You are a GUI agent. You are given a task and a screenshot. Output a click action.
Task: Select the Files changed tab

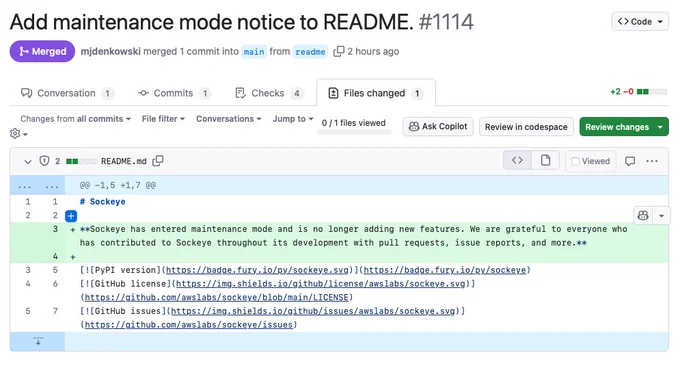click(376, 93)
